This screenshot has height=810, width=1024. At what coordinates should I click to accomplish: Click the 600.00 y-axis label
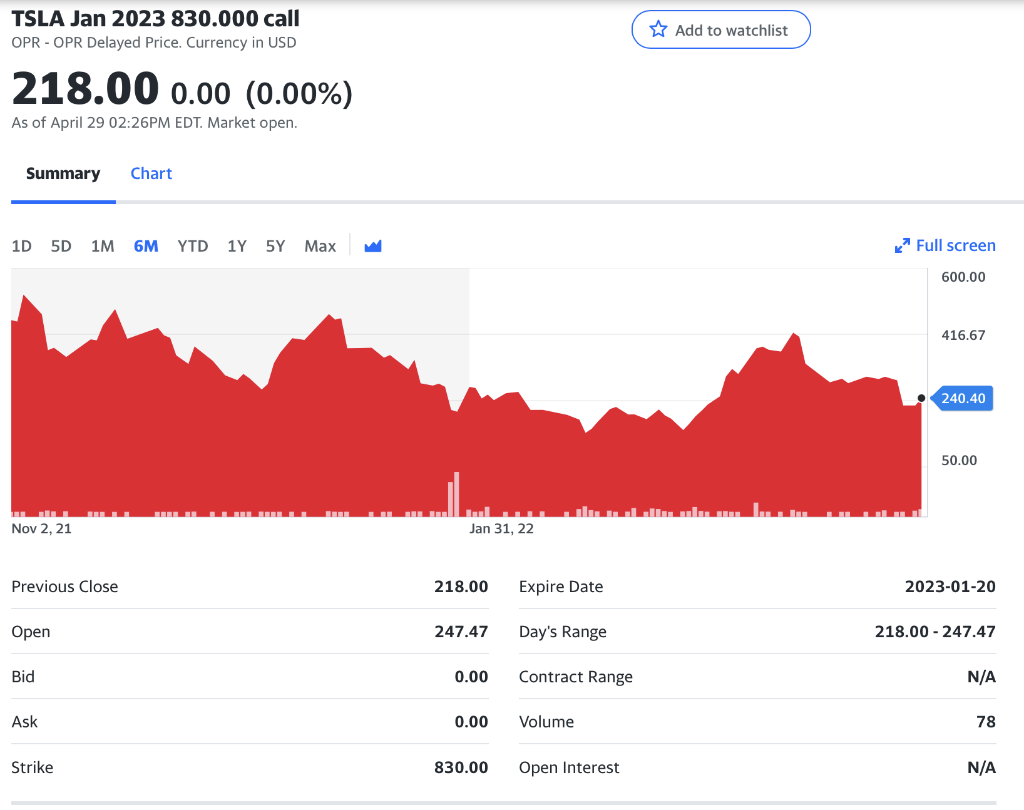[x=963, y=277]
